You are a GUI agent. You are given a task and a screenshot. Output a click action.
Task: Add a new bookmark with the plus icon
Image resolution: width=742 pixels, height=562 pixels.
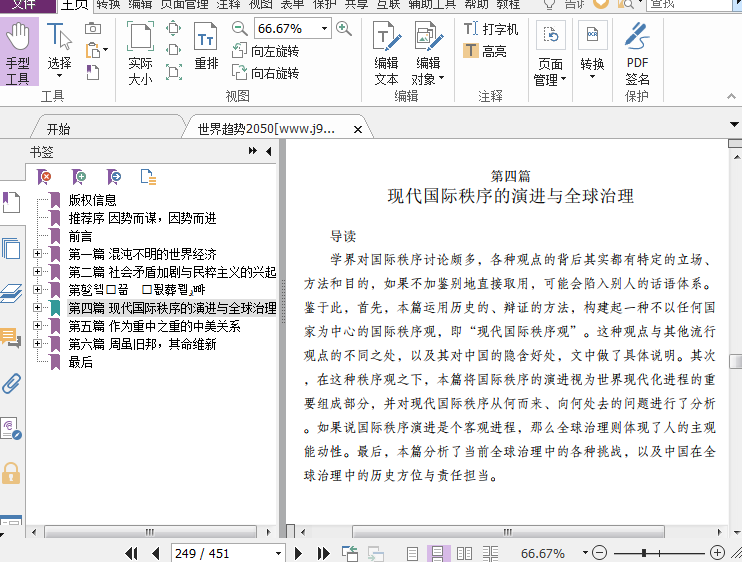pos(79,177)
